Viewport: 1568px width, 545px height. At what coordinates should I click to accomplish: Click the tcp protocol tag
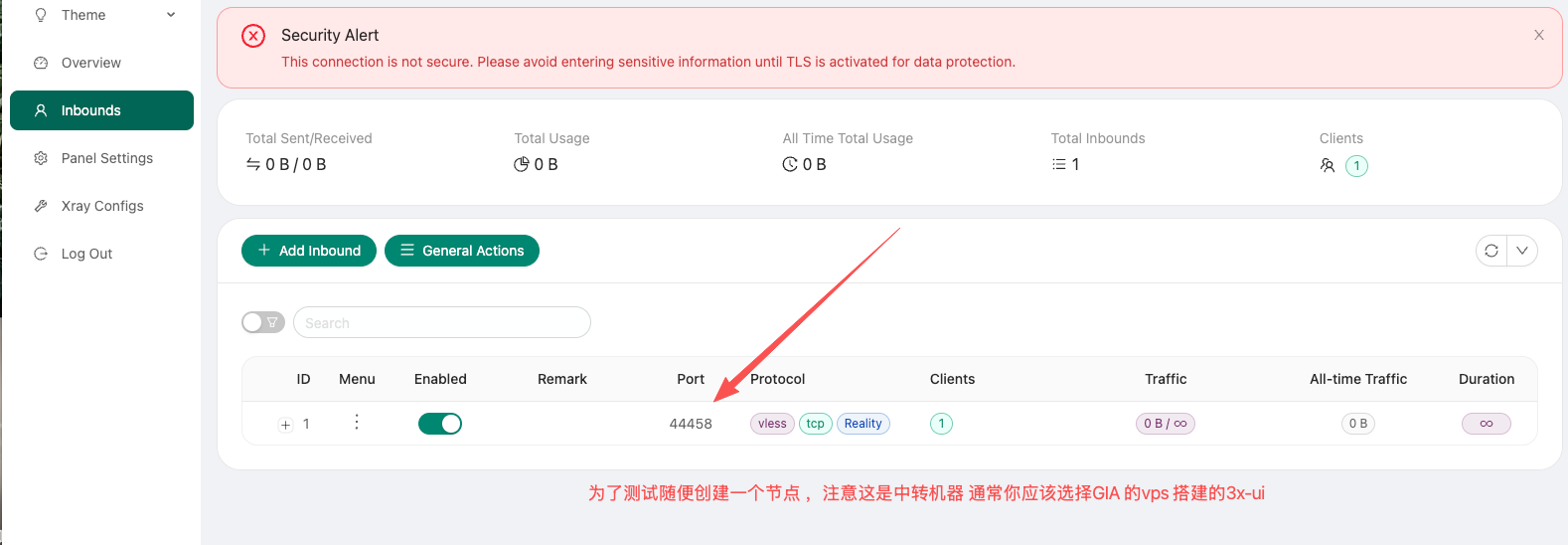click(815, 424)
